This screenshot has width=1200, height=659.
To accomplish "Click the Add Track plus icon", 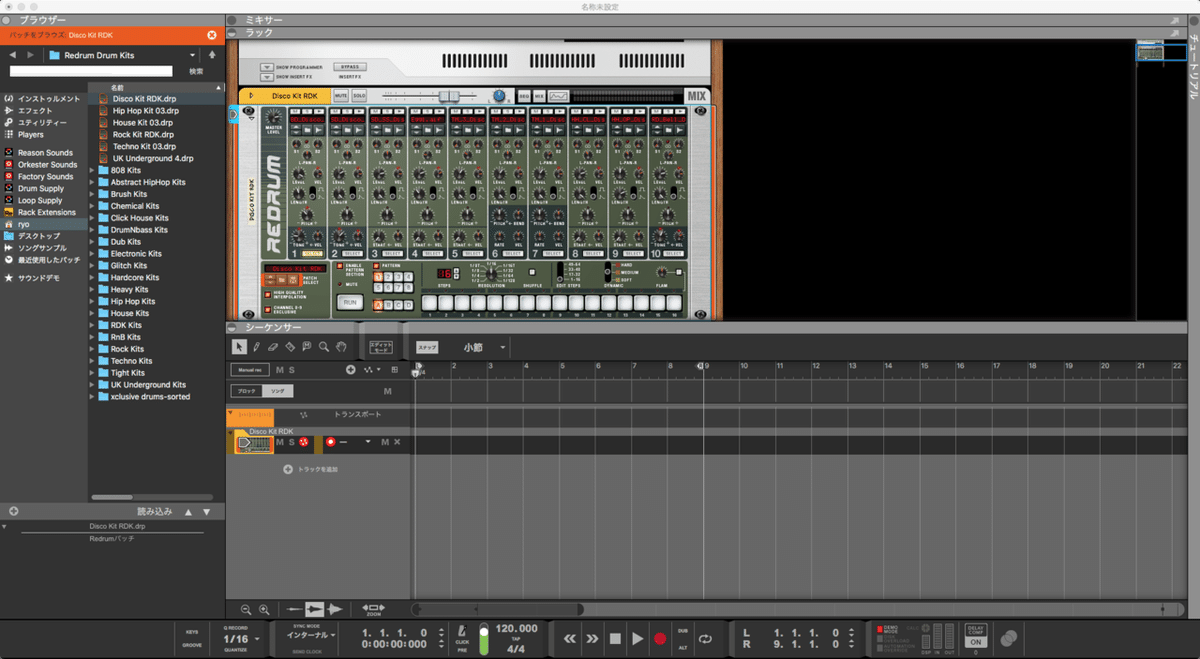I will tap(288, 469).
